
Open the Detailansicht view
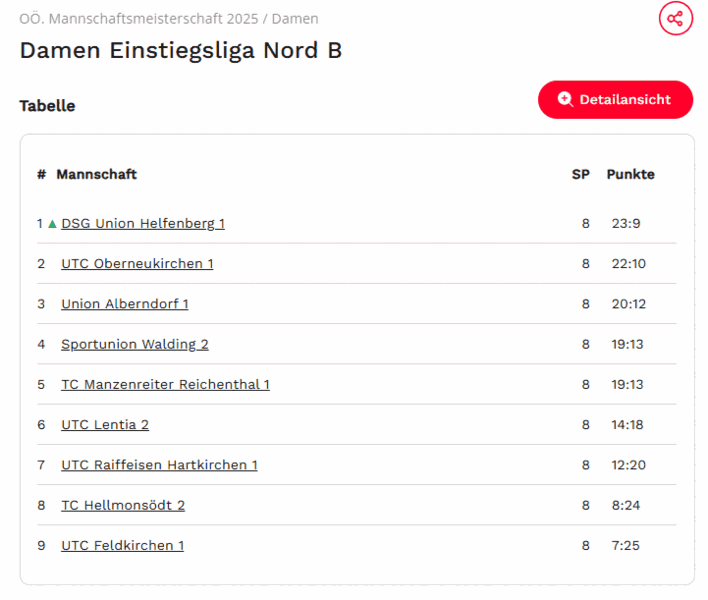pyautogui.click(x=615, y=99)
